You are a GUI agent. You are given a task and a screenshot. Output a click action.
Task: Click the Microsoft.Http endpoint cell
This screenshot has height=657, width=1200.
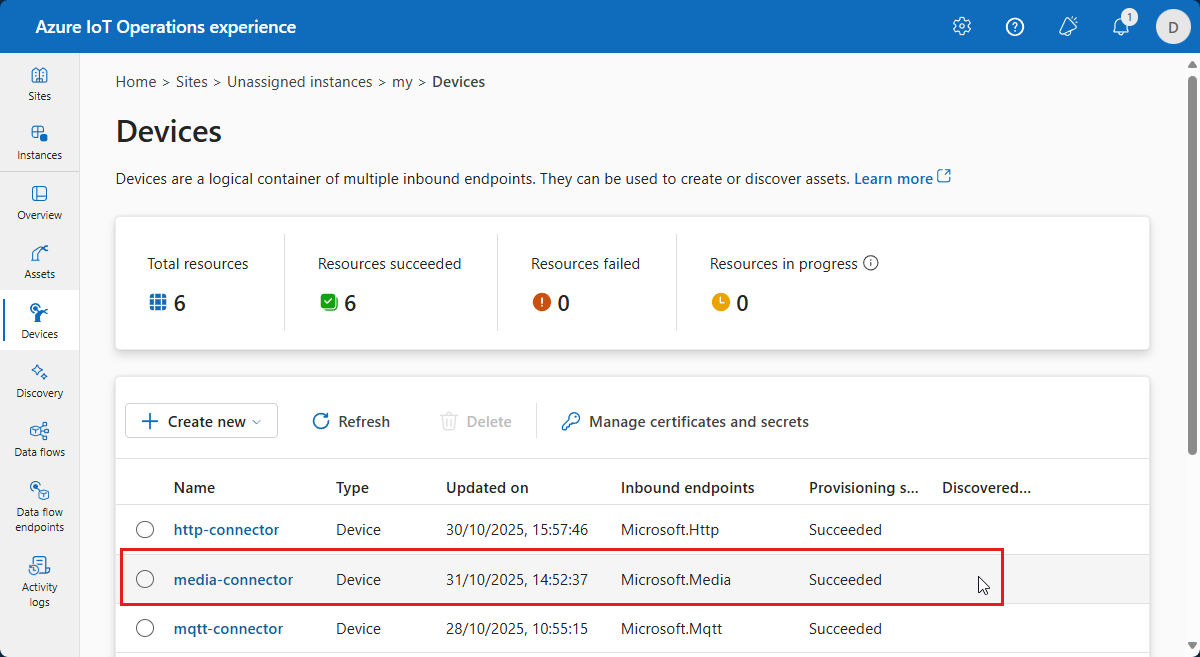click(670, 529)
